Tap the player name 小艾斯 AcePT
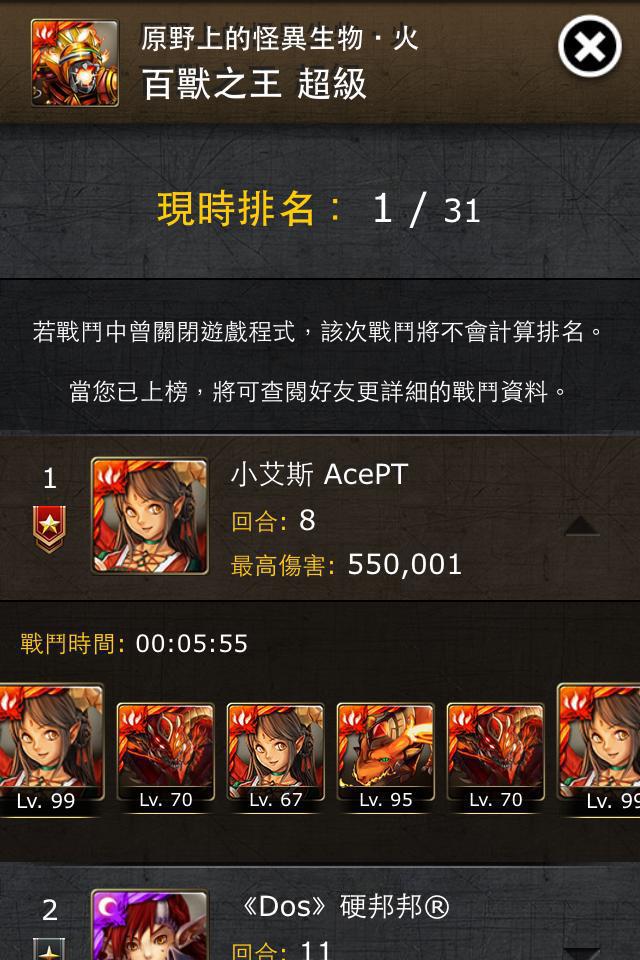The image size is (640, 960). [x=320, y=474]
